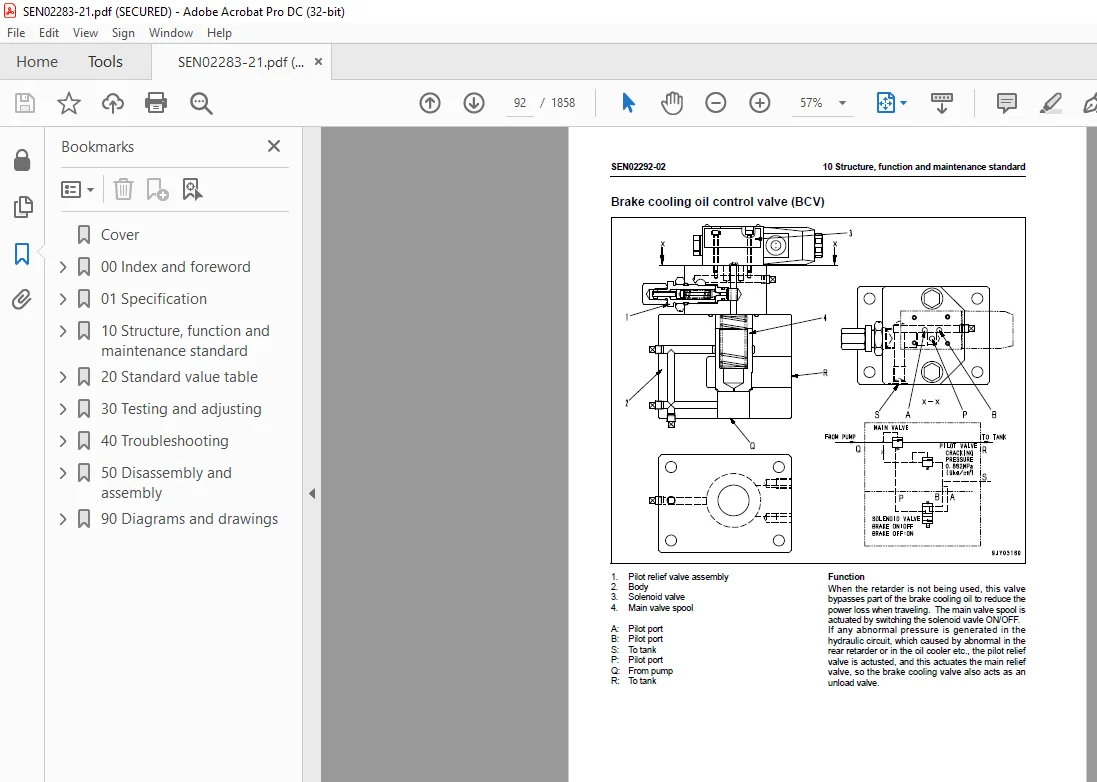
Task: Add a new bookmark icon
Action: coord(157,190)
